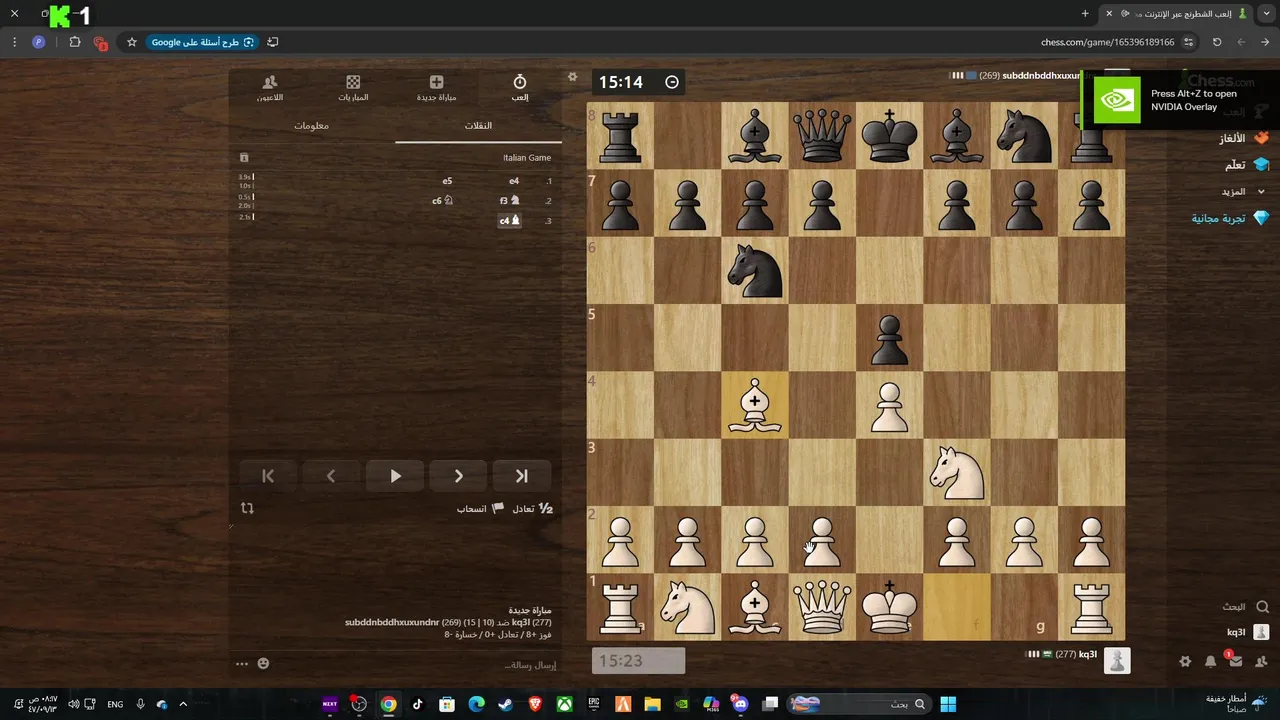1280x720 pixels.
Task: Open the Players tab with people icon
Action: click(269, 87)
